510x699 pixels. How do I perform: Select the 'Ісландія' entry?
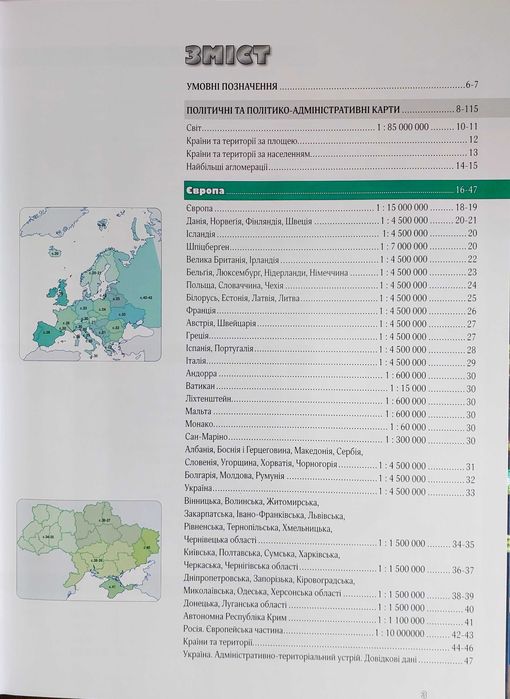(331, 234)
